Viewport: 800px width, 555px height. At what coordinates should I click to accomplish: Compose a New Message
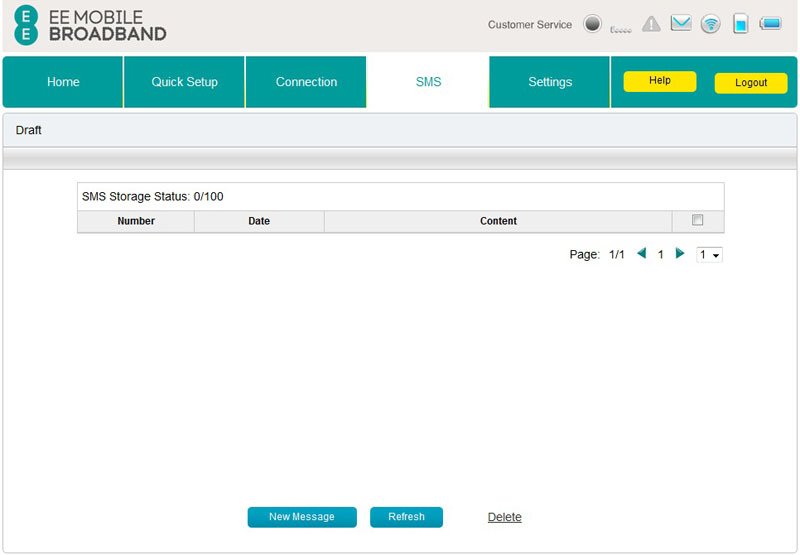coord(302,517)
